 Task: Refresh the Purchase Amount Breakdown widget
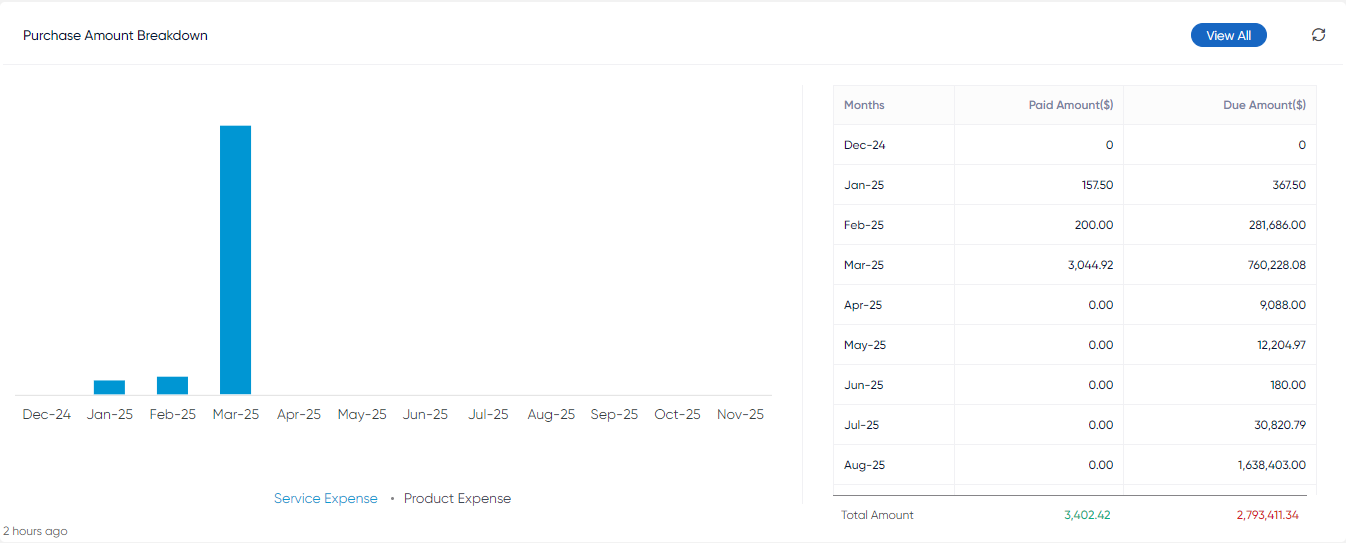1318,35
